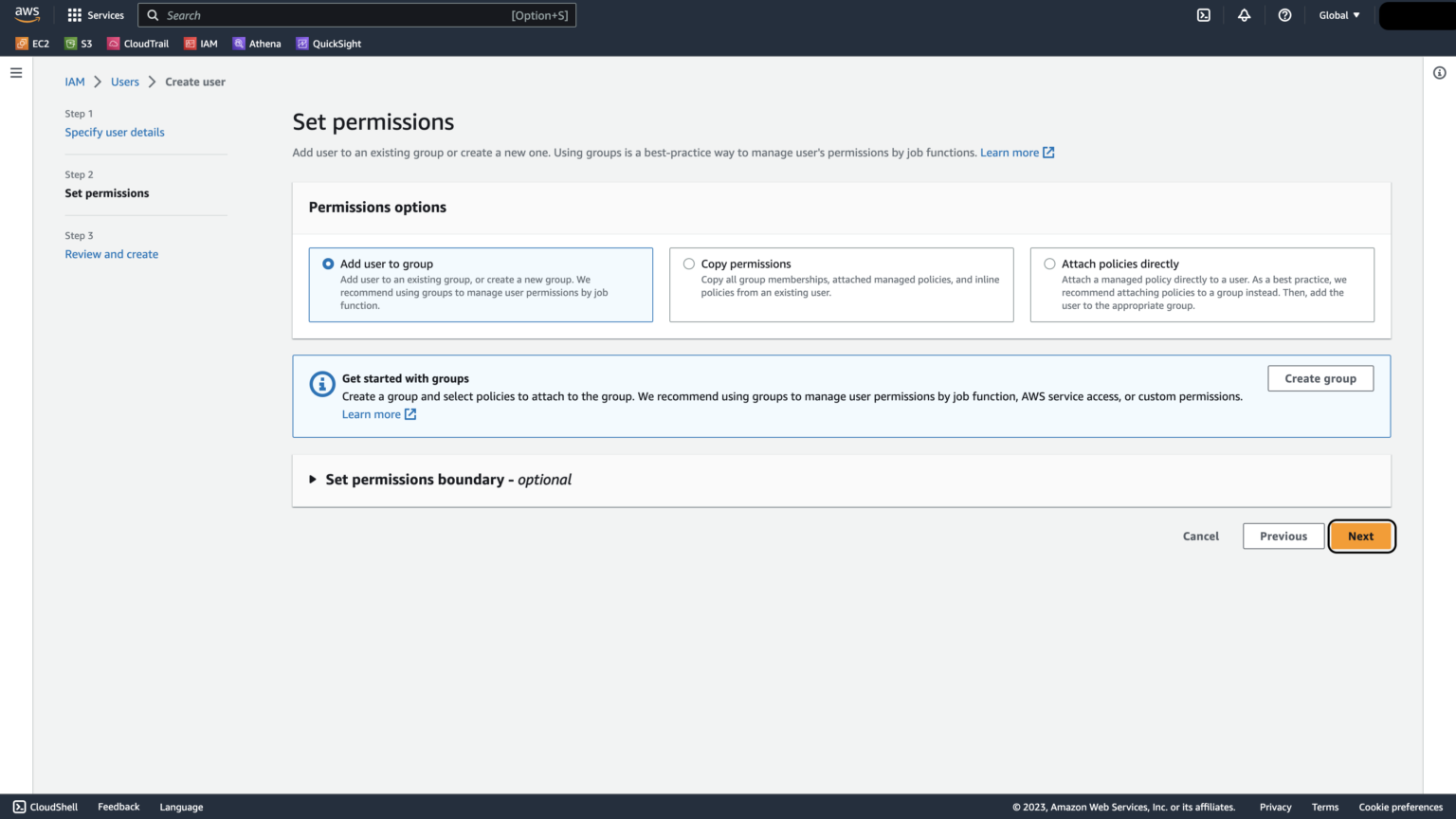Select the Copy permissions option
This screenshot has width=1456, height=819.
pos(689,264)
